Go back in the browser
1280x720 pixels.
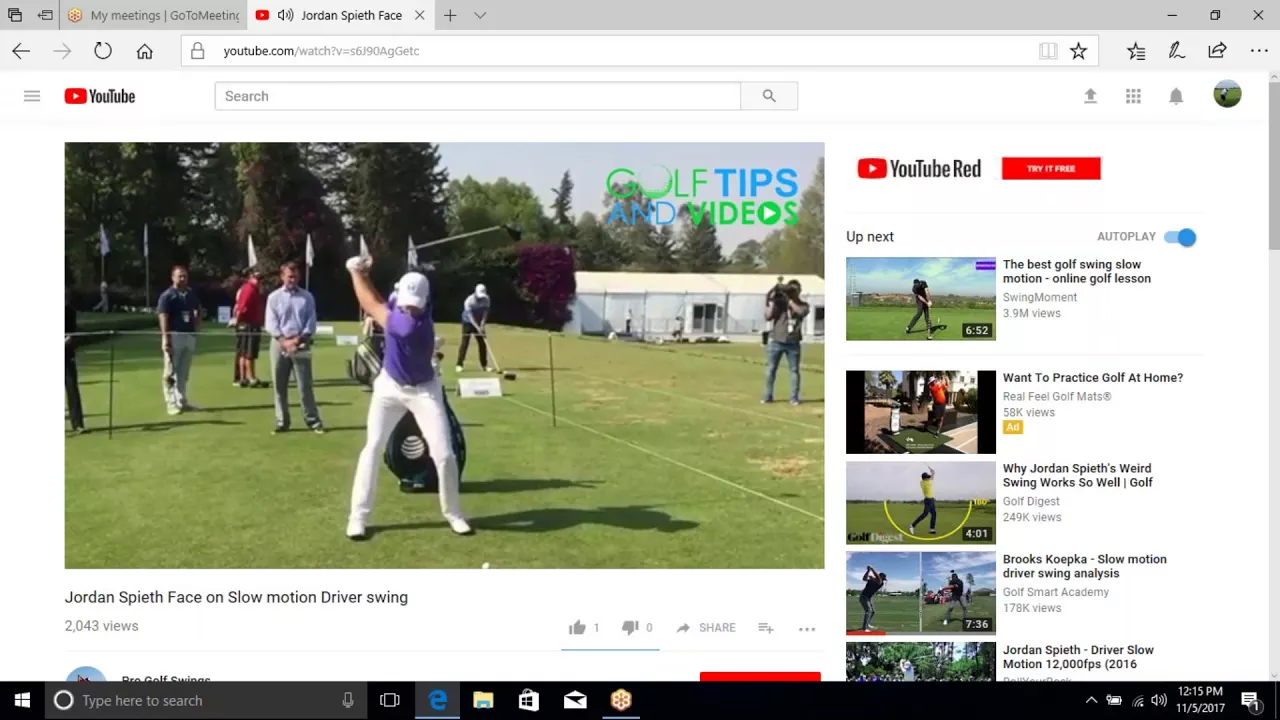(x=21, y=51)
